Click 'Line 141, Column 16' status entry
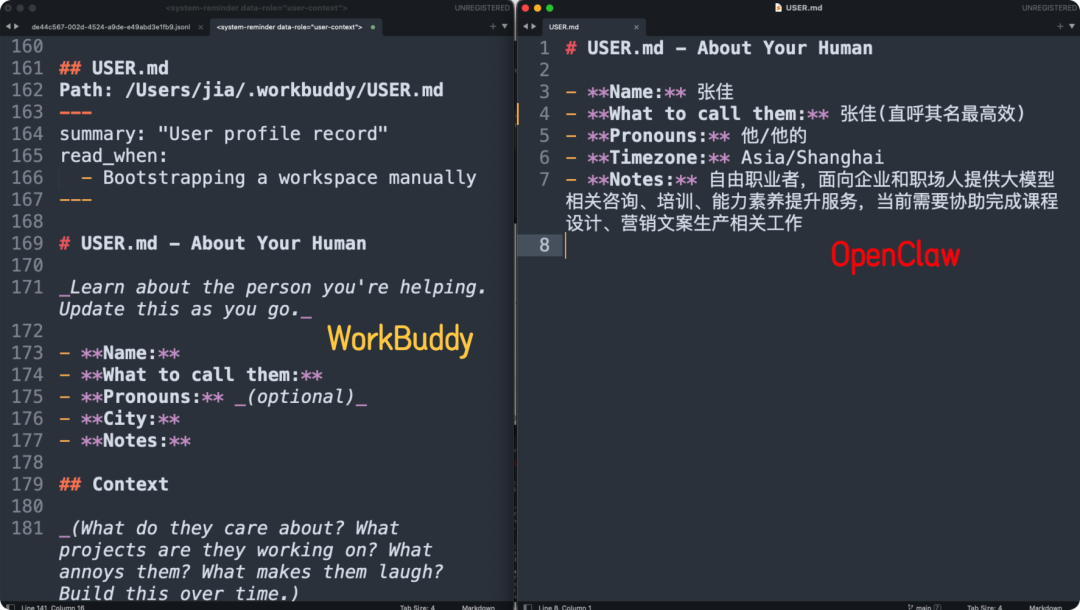The width and height of the screenshot is (1080, 610). (53, 607)
